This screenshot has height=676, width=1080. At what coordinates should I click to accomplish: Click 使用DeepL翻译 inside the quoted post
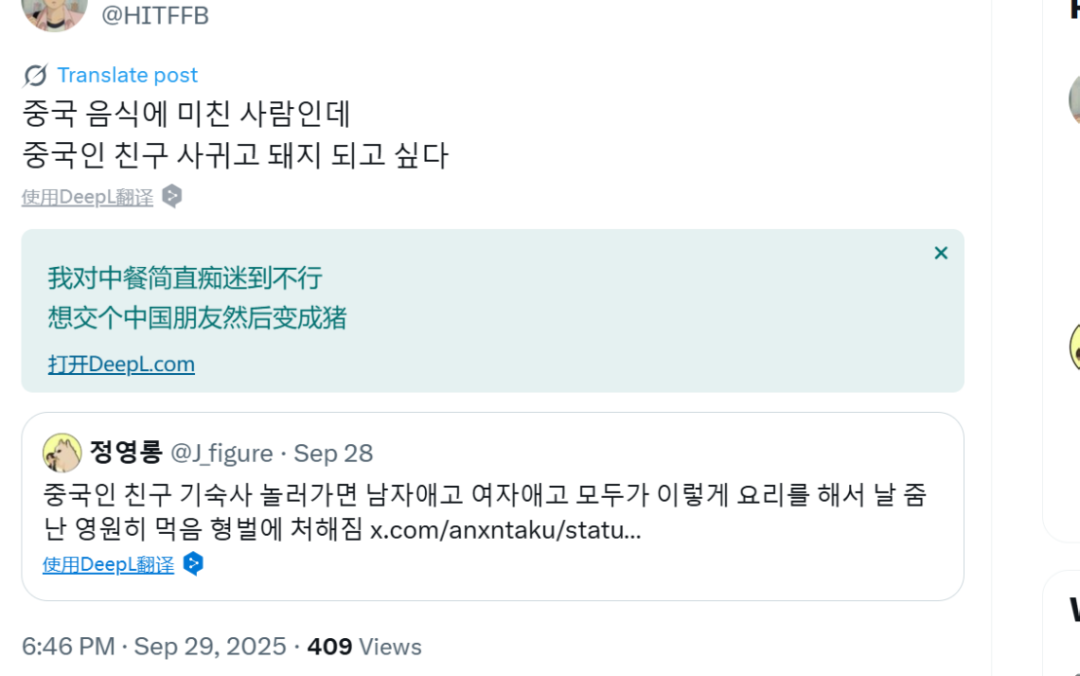(108, 565)
